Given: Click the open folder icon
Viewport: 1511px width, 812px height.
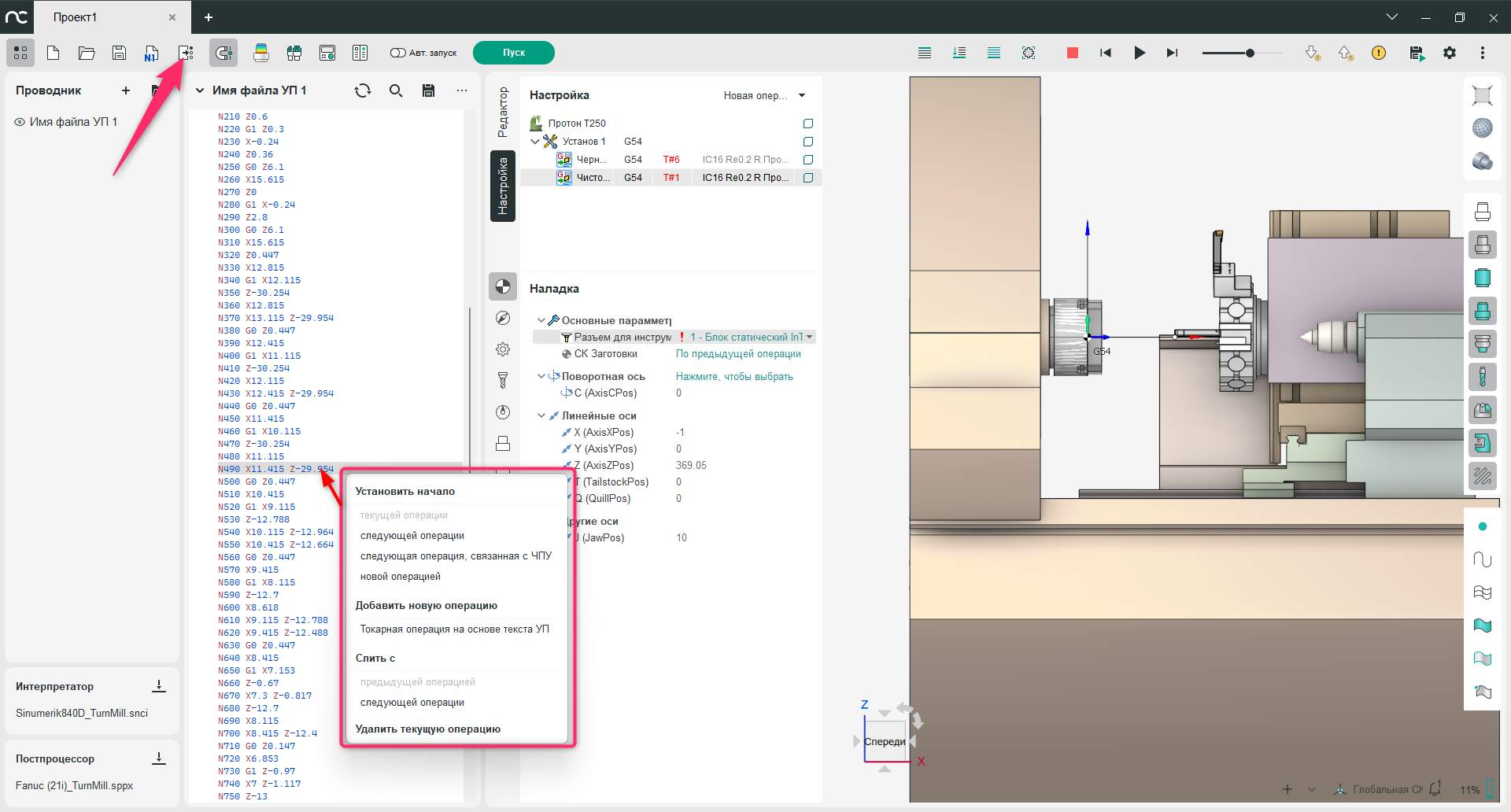Looking at the screenshot, I should tap(87, 53).
